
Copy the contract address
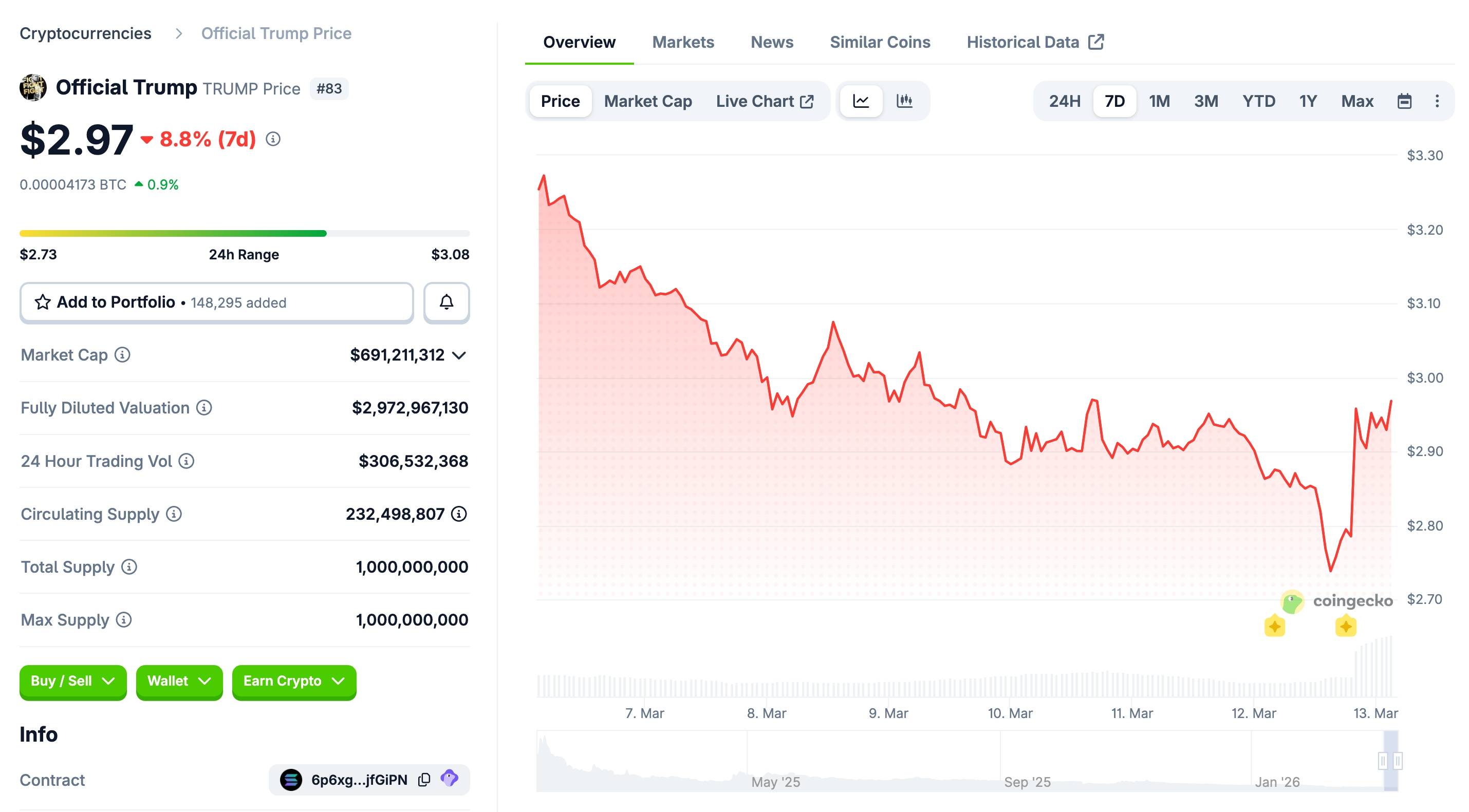point(424,779)
